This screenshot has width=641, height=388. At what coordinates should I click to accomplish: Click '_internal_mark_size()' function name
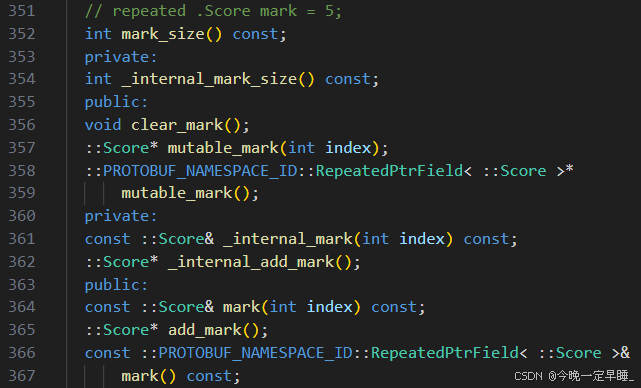point(218,79)
